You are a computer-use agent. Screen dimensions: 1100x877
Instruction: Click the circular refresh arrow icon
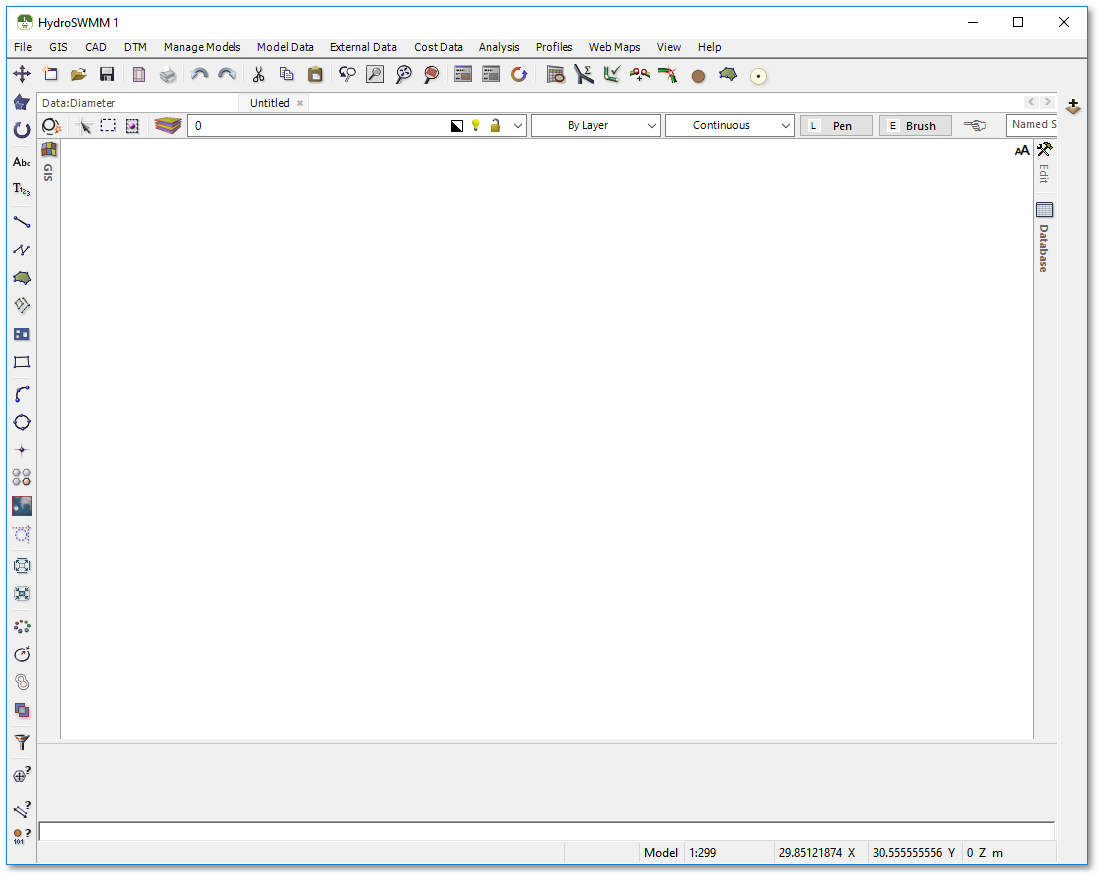coord(519,74)
